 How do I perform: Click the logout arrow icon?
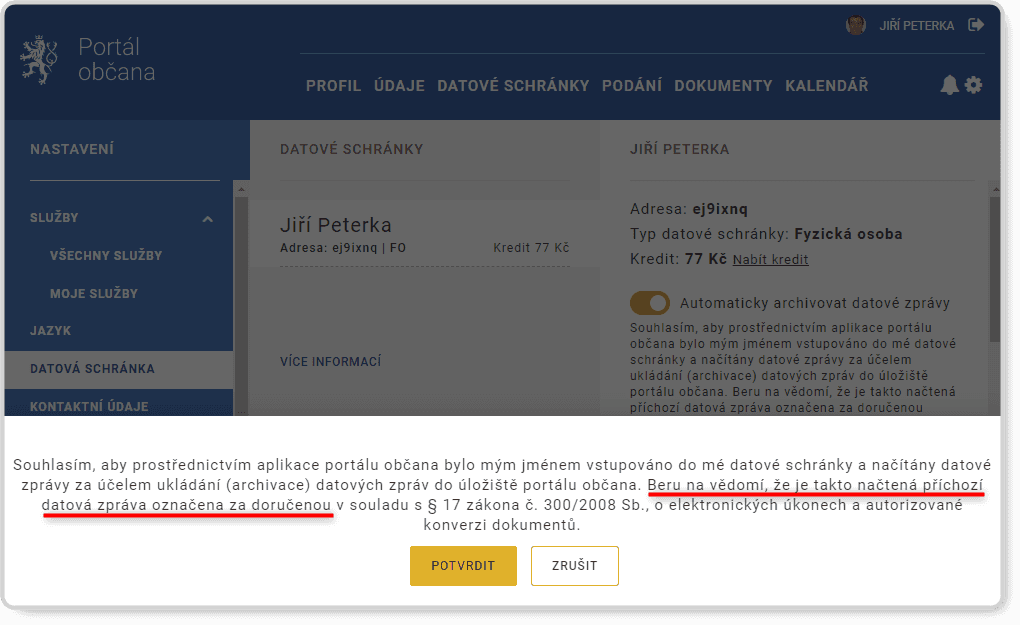977,25
